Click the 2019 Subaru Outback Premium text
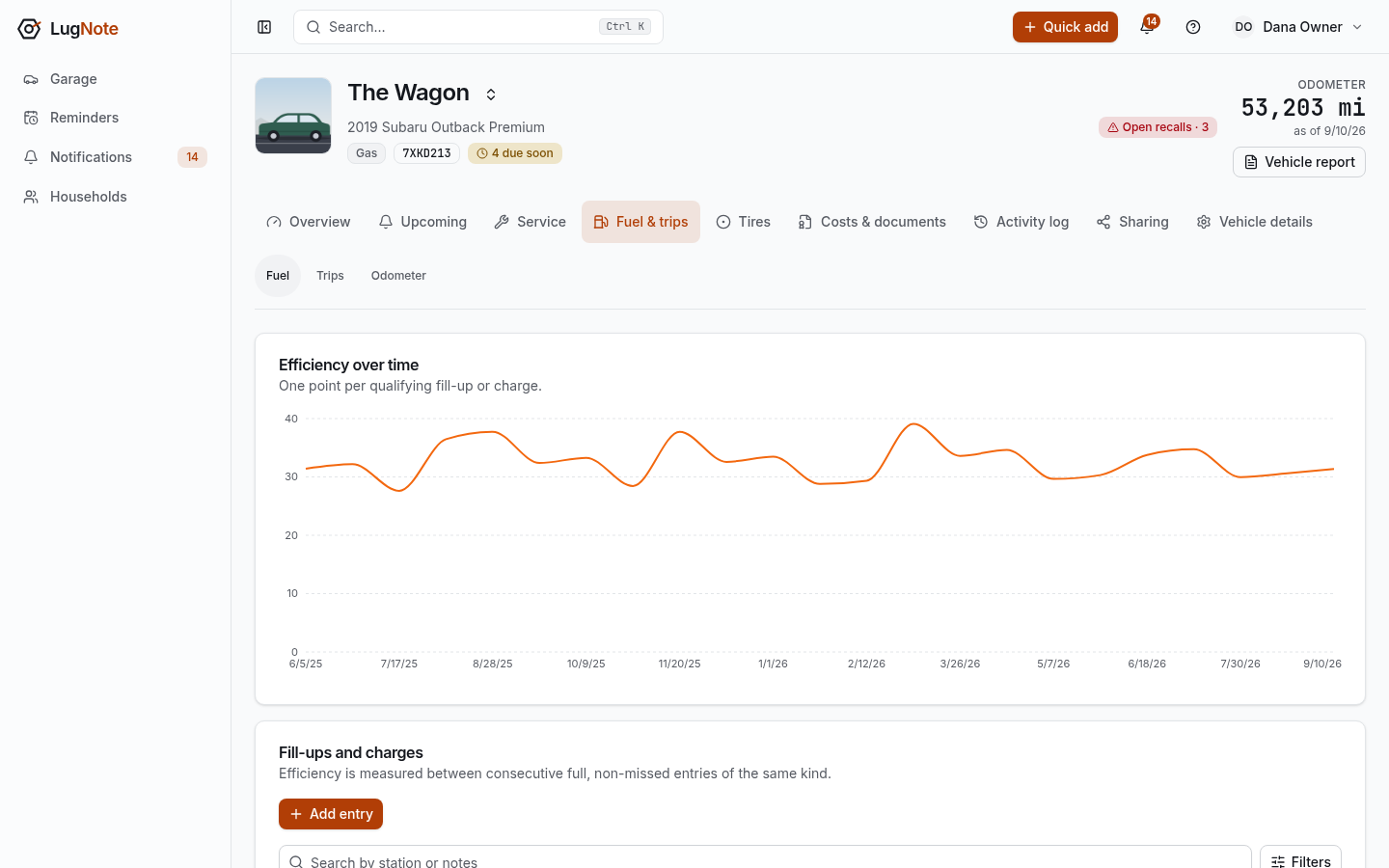Screen dimensions: 1389x868 click(446, 127)
